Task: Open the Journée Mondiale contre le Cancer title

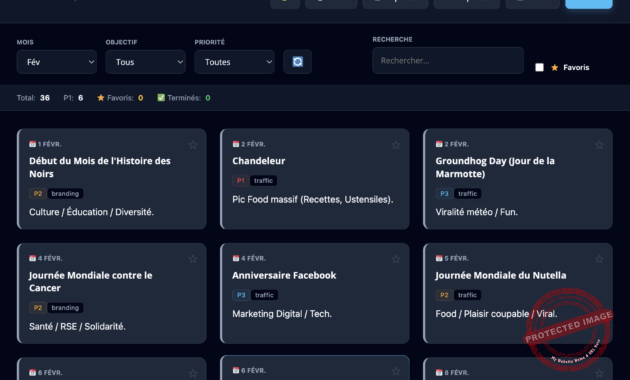Action: click(90, 282)
